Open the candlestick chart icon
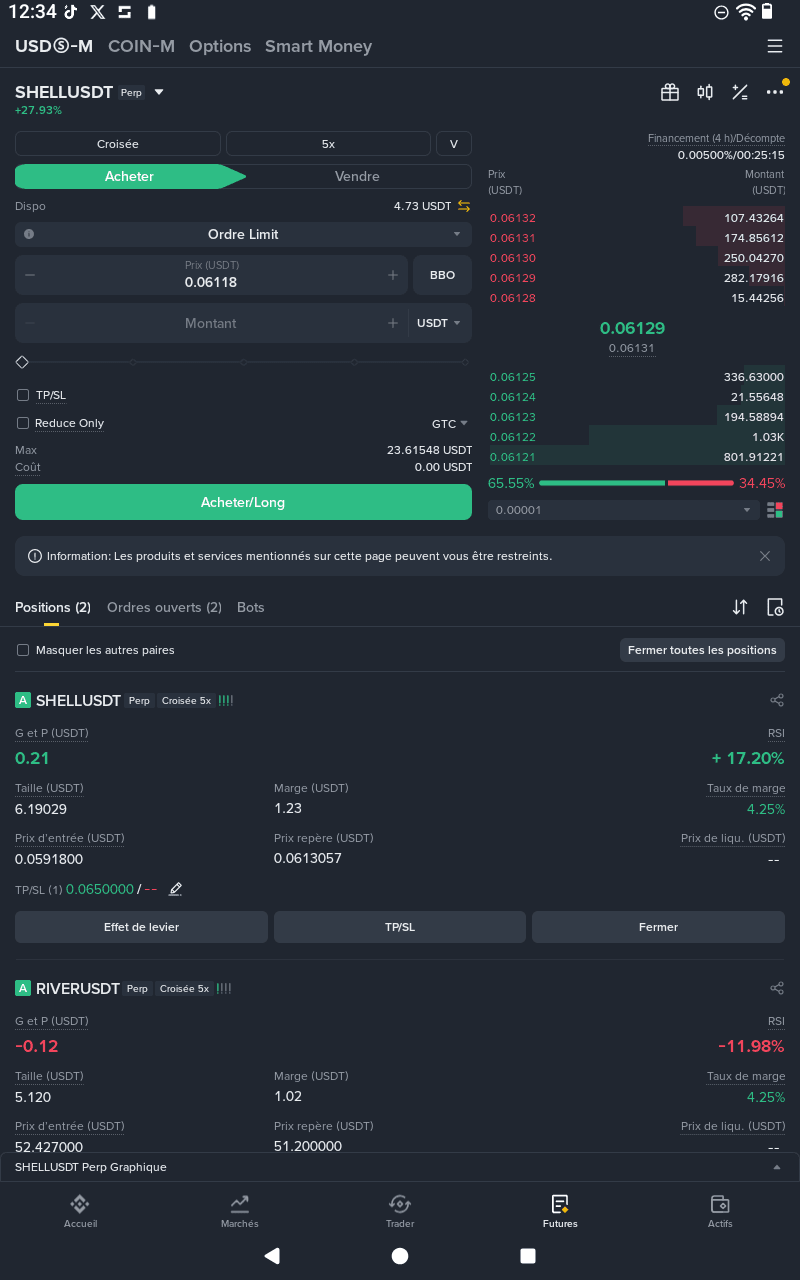800x1280 pixels. (x=705, y=92)
